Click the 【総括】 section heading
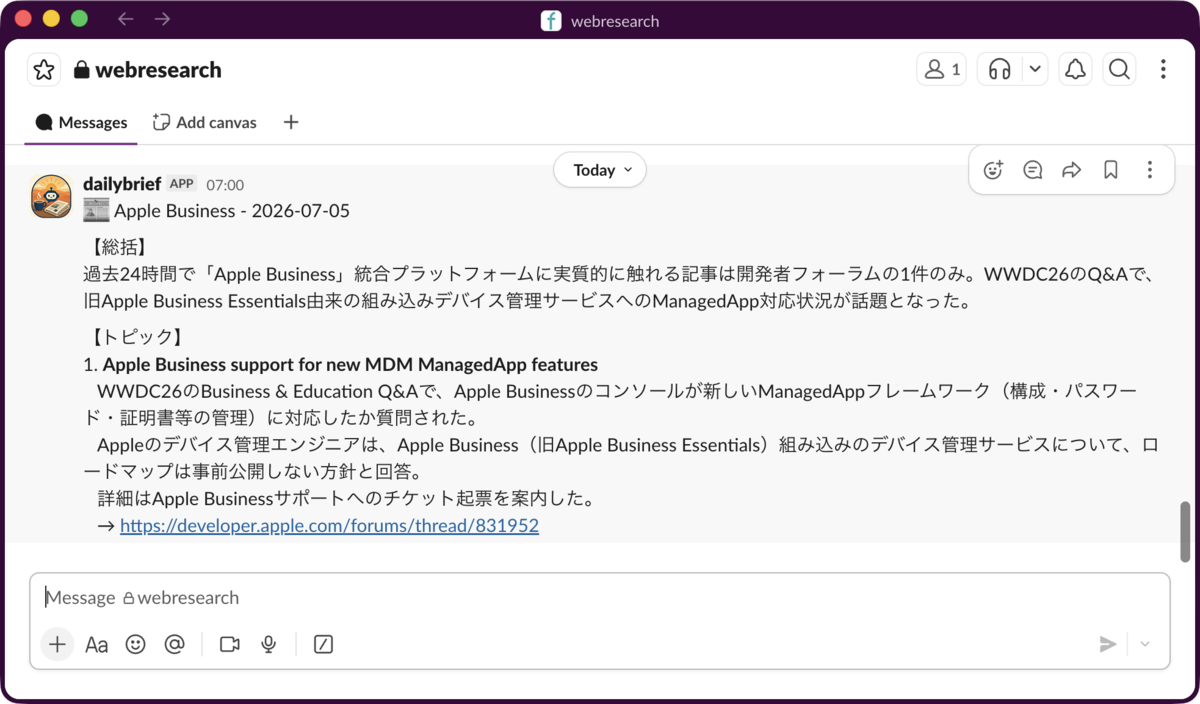1200x704 pixels. (x=119, y=247)
